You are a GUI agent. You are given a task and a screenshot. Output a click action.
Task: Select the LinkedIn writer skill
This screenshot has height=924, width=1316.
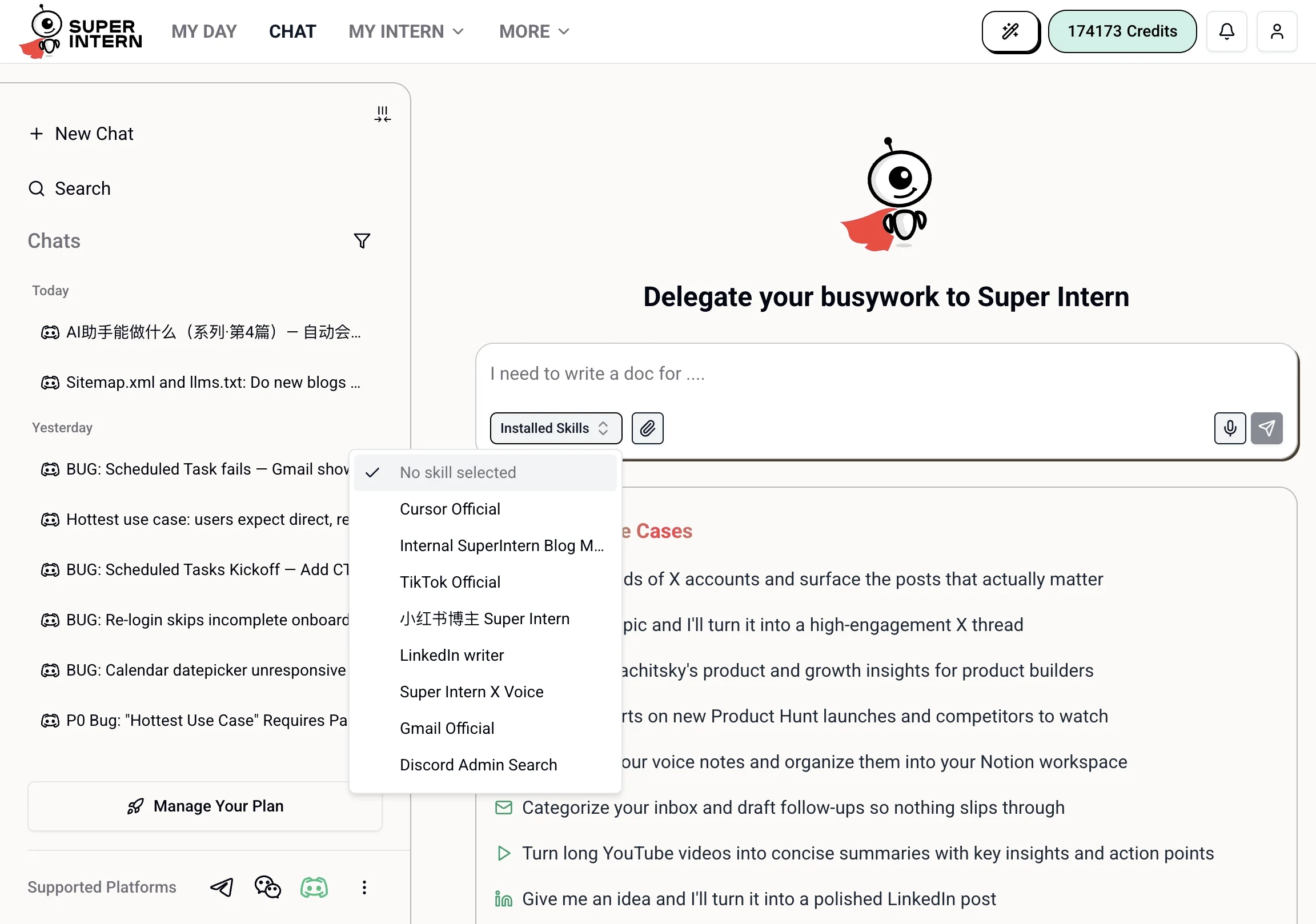pyautogui.click(x=485, y=655)
